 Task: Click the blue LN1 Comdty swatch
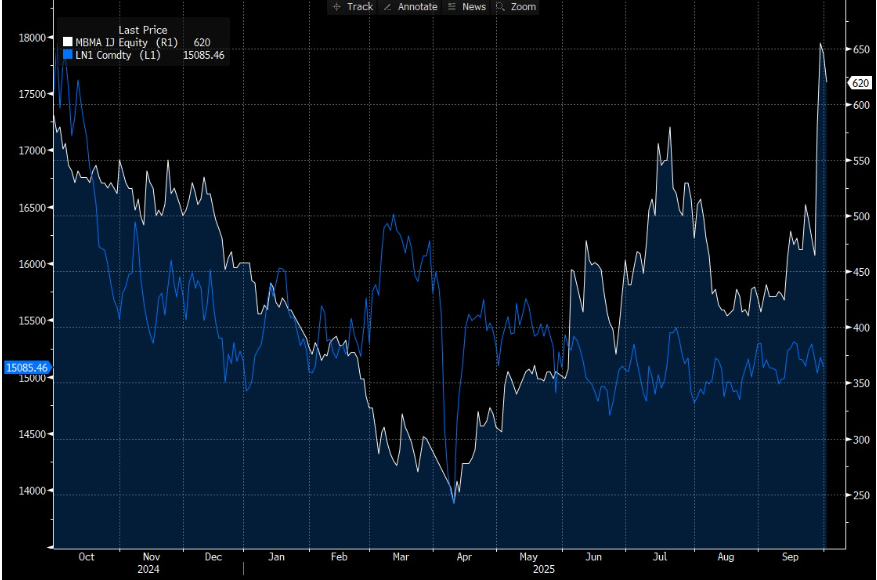coord(67,55)
